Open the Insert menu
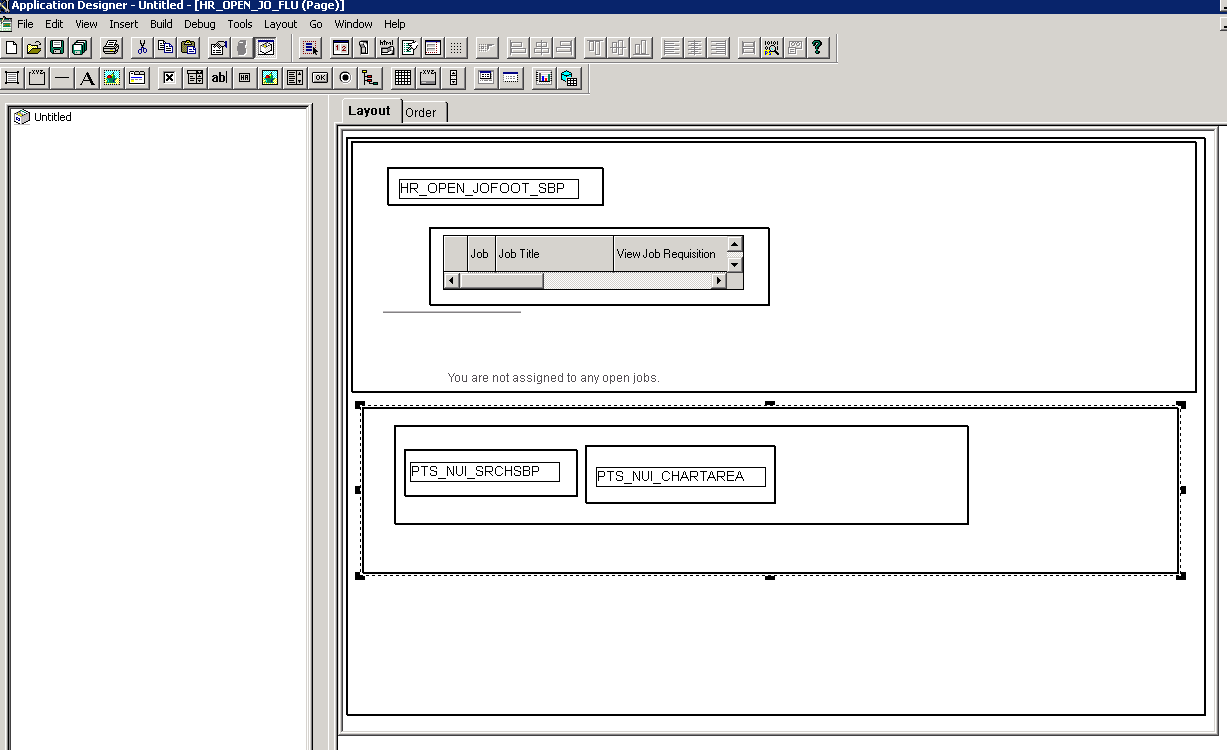The image size is (1227, 750). [123, 24]
